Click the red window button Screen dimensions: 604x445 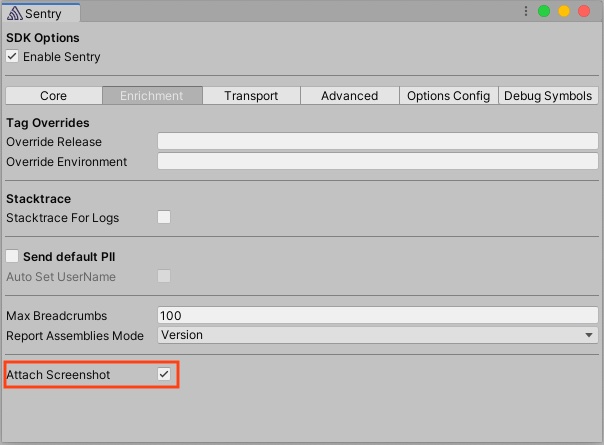coord(584,11)
